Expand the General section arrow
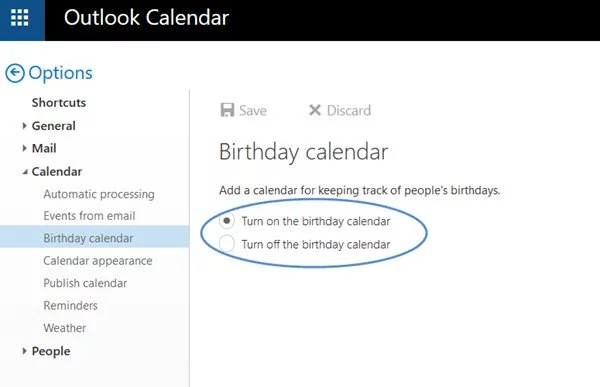 click(24, 126)
